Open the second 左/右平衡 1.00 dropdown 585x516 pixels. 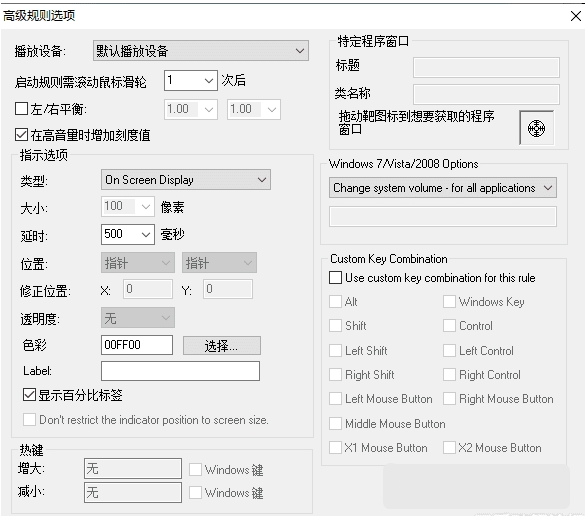254,109
